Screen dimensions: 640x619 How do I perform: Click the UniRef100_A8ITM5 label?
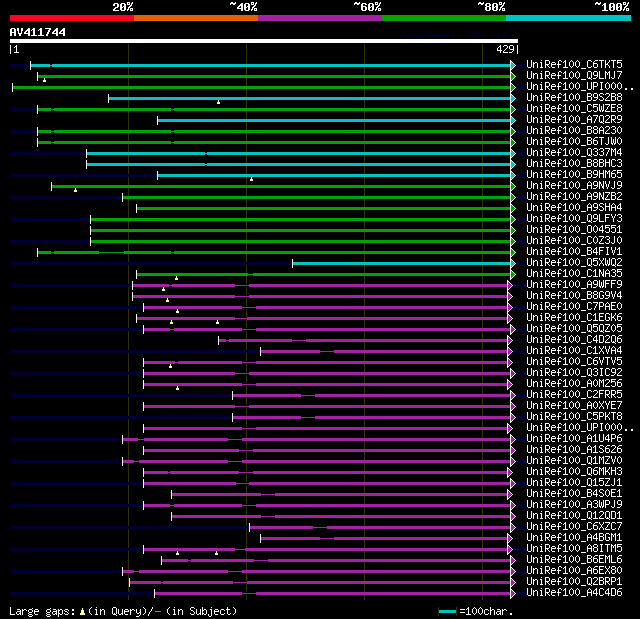click(574, 549)
